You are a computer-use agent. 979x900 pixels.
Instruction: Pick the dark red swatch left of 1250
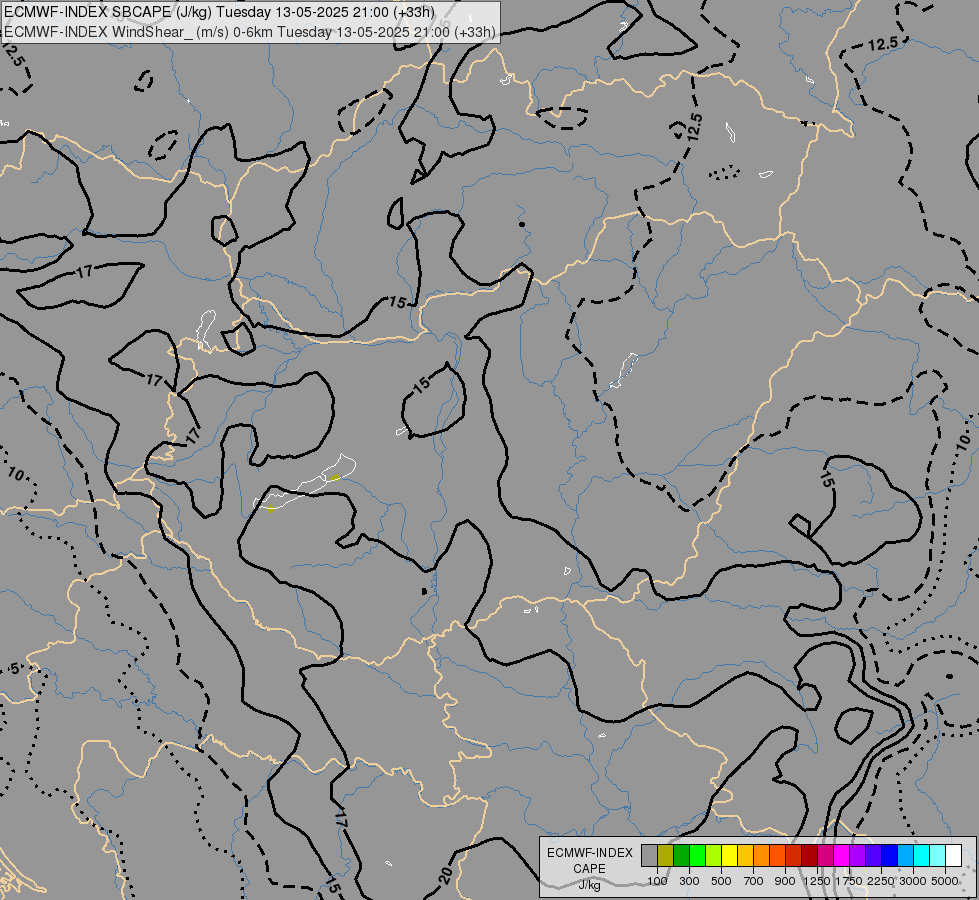point(809,856)
